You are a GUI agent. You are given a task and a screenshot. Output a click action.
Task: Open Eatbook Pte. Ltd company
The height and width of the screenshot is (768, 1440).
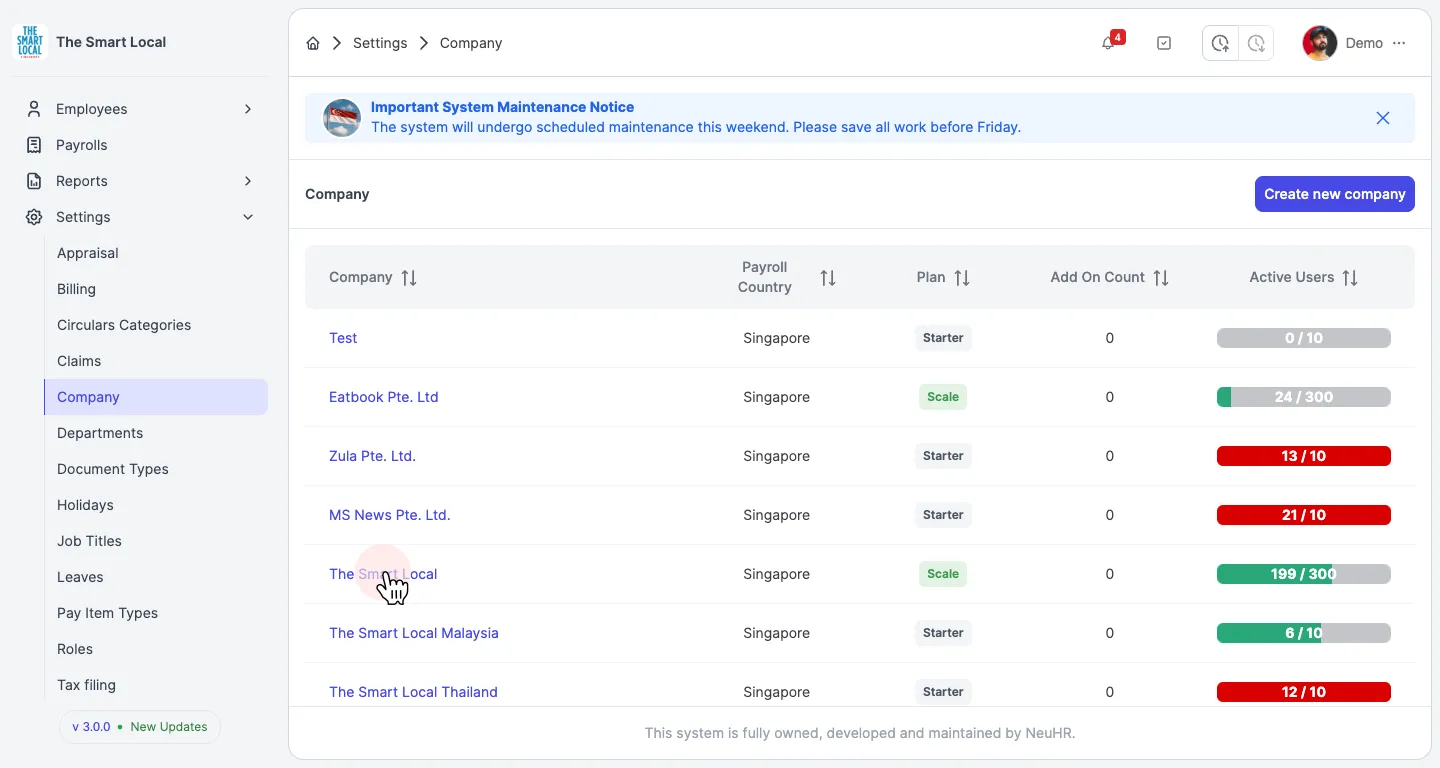click(384, 397)
